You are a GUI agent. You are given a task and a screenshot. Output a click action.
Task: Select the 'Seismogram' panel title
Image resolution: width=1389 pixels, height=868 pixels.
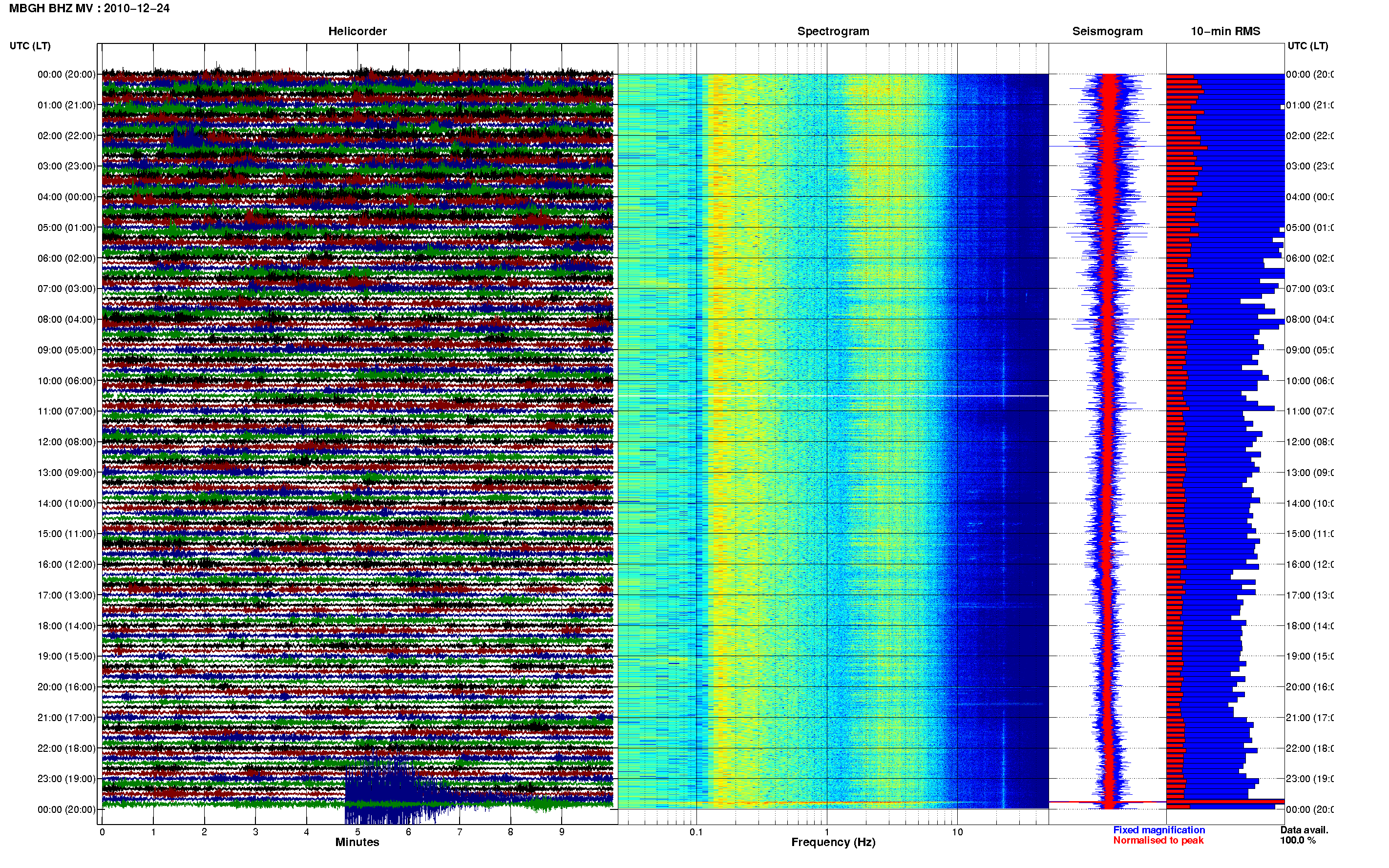[x=1107, y=31]
